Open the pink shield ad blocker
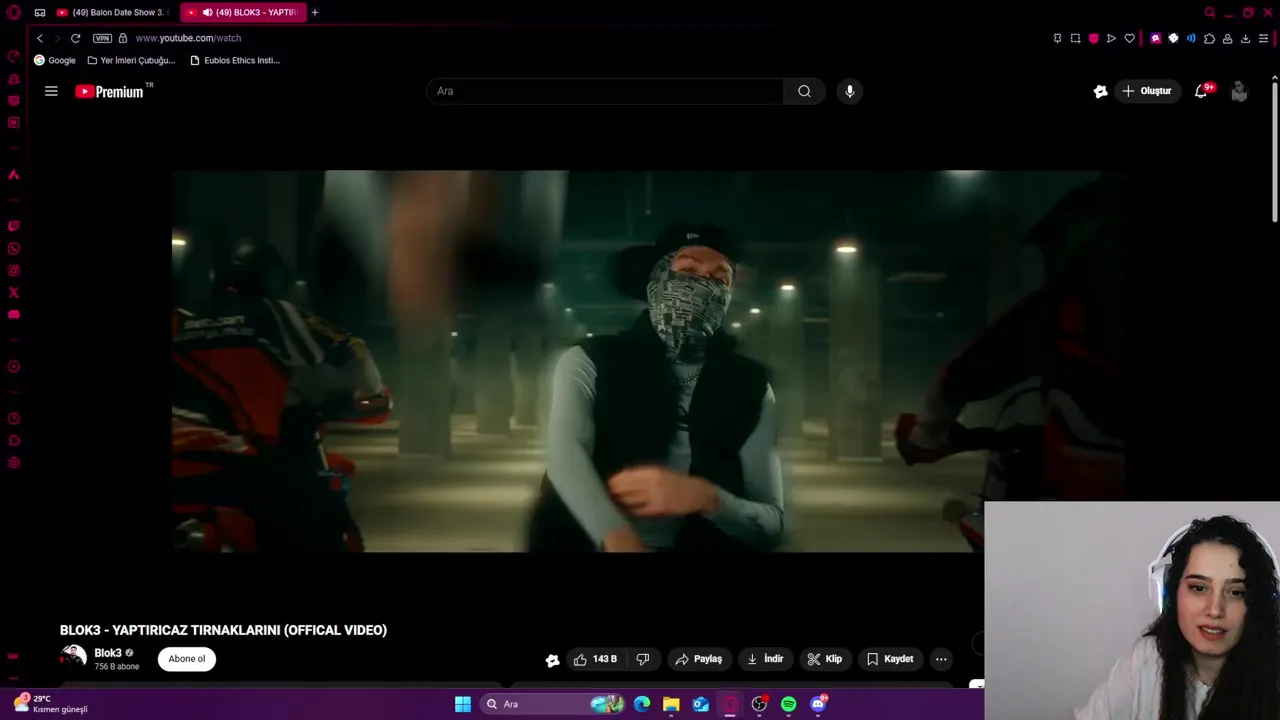This screenshot has width=1280, height=720. [1093, 38]
